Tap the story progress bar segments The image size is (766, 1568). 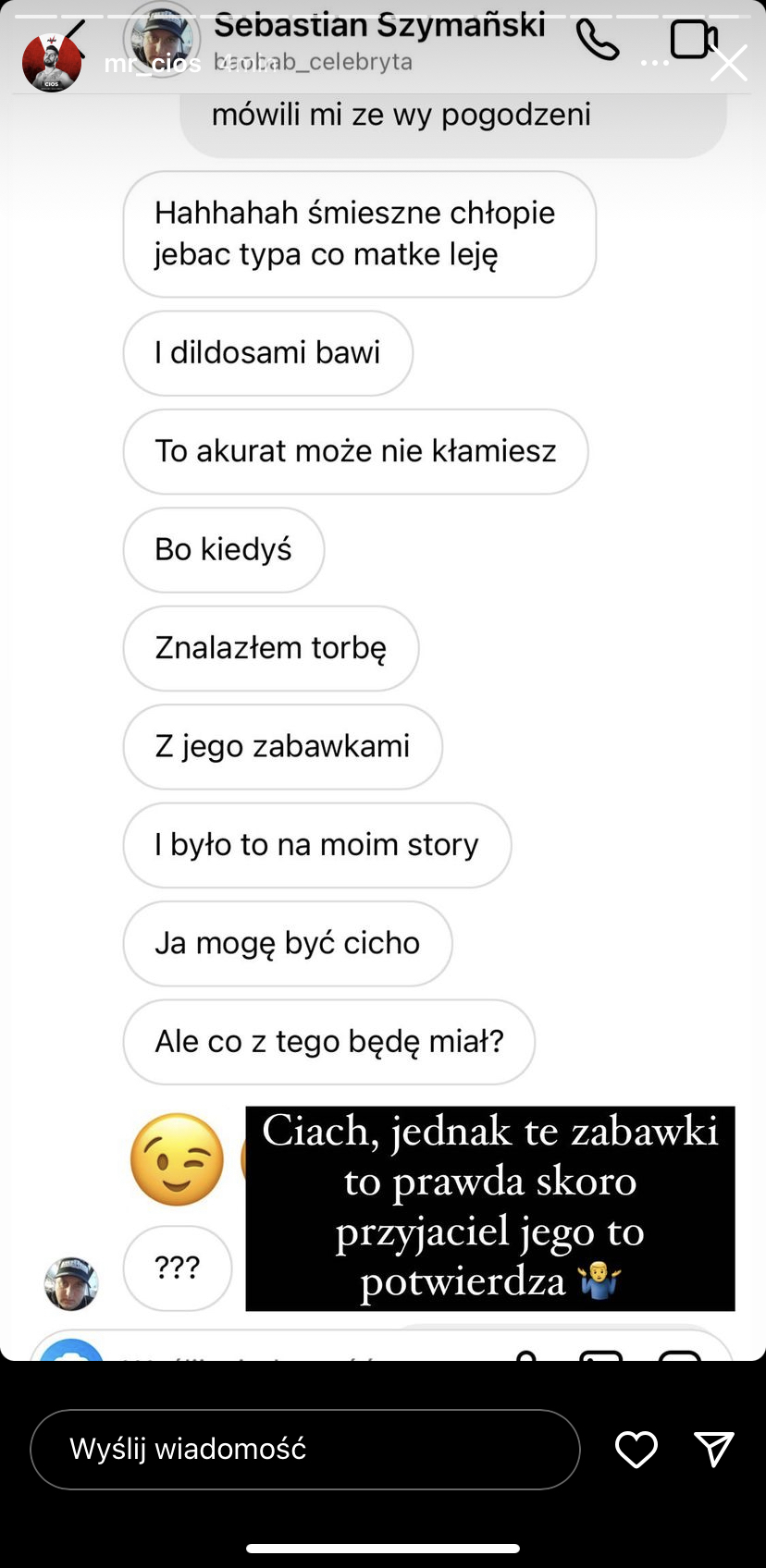[383, 16]
